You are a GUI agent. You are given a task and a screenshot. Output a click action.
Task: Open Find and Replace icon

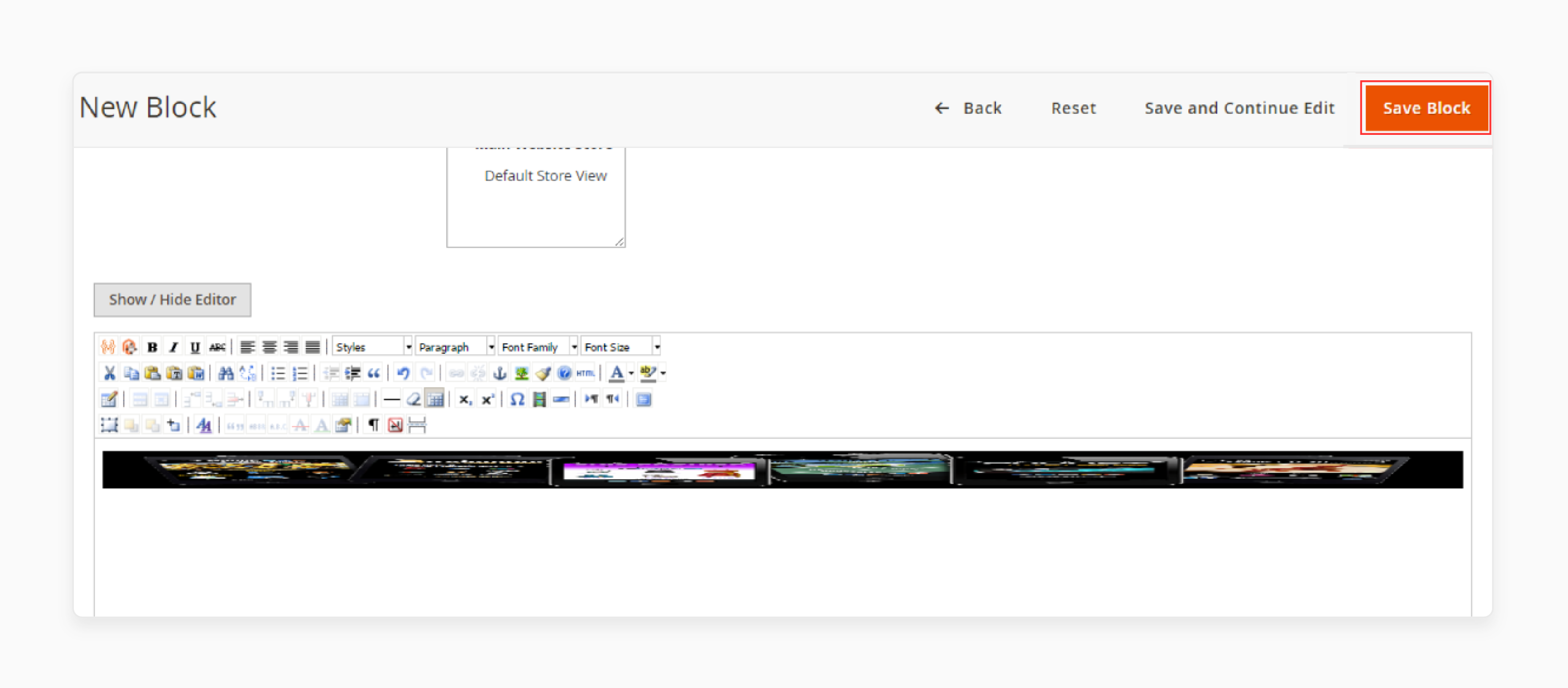coord(248,372)
